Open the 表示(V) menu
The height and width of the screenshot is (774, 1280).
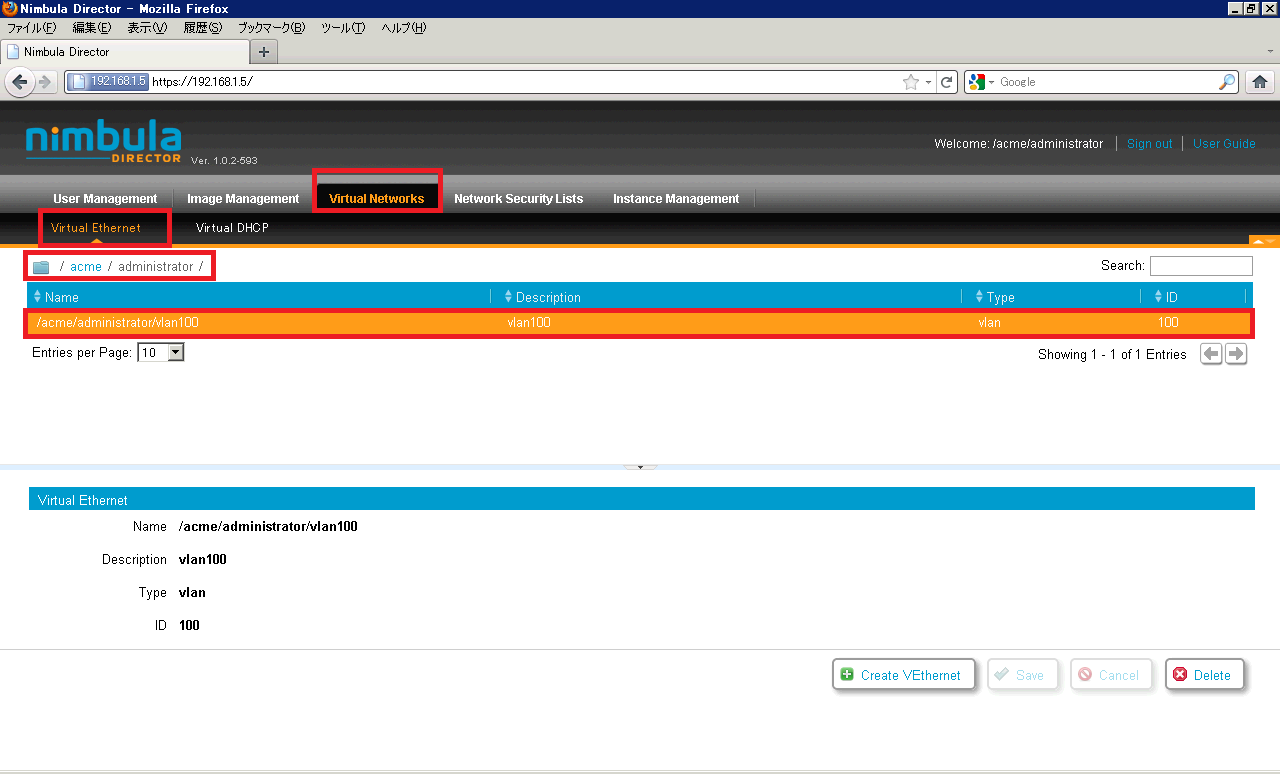(x=147, y=28)
